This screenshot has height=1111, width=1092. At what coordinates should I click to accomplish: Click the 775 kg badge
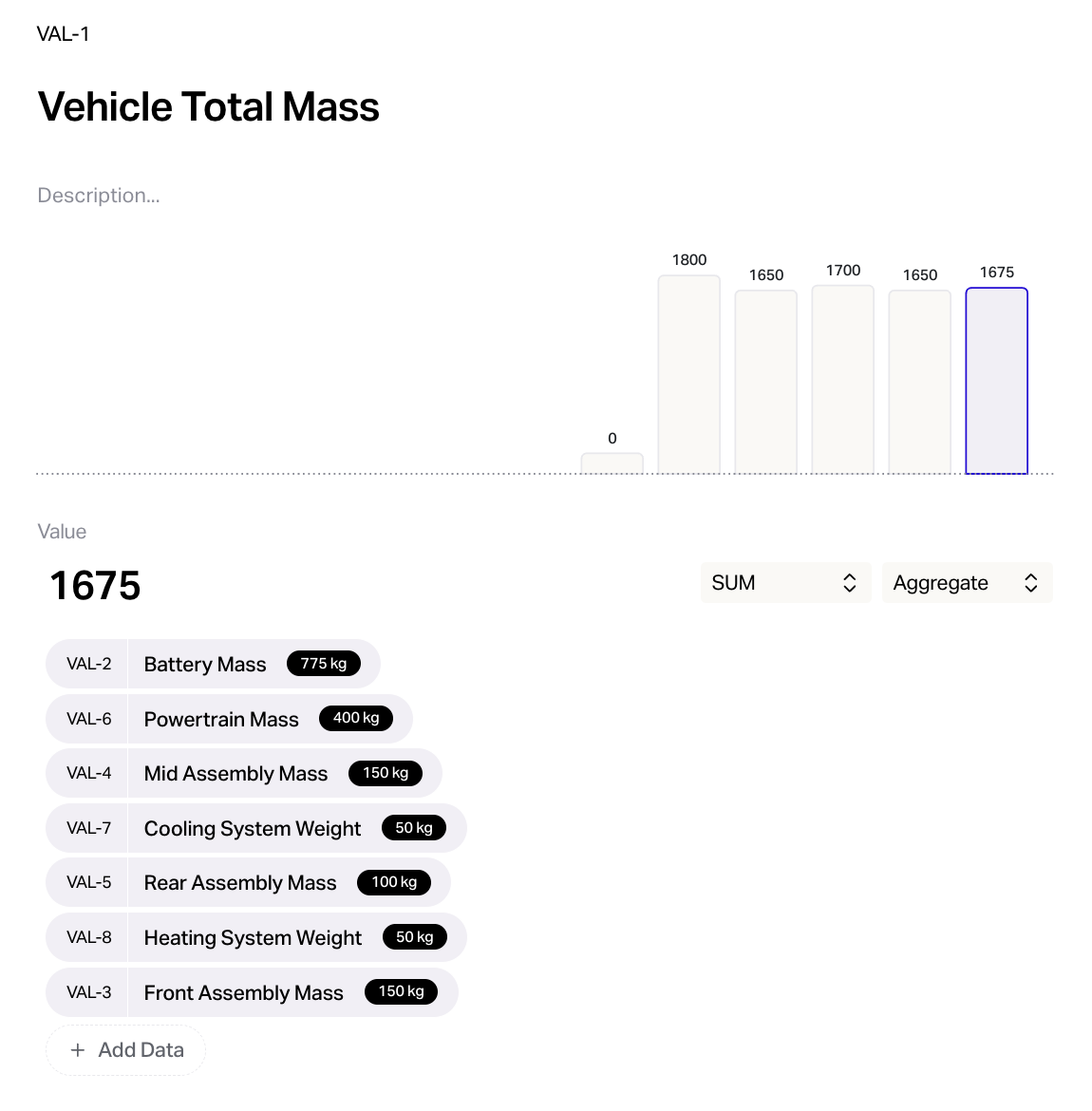click(x=324, y=663)
